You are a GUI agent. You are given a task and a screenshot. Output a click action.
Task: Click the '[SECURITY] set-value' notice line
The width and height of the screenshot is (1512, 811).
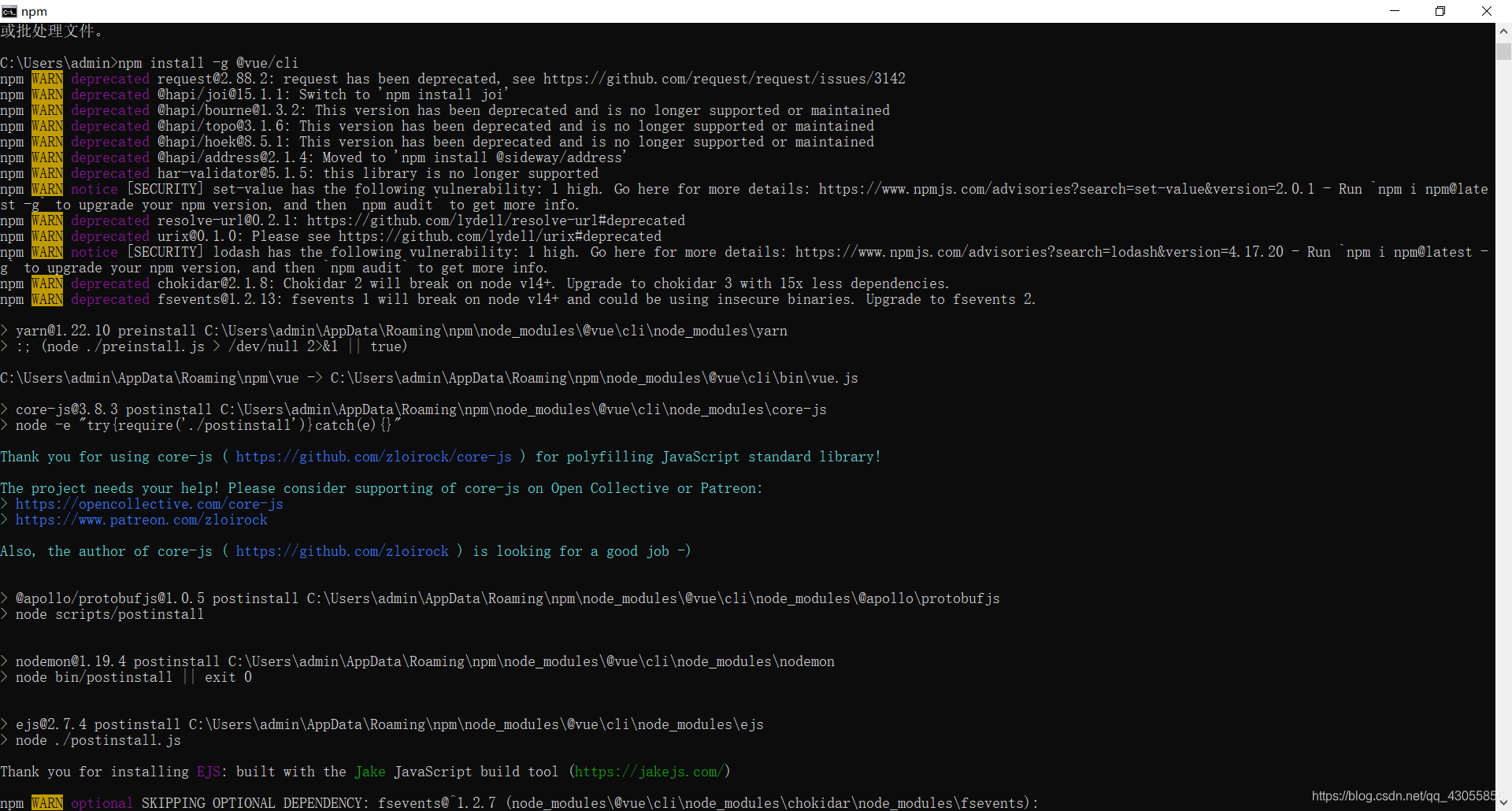pyautogui.click(x=744, y=197)
